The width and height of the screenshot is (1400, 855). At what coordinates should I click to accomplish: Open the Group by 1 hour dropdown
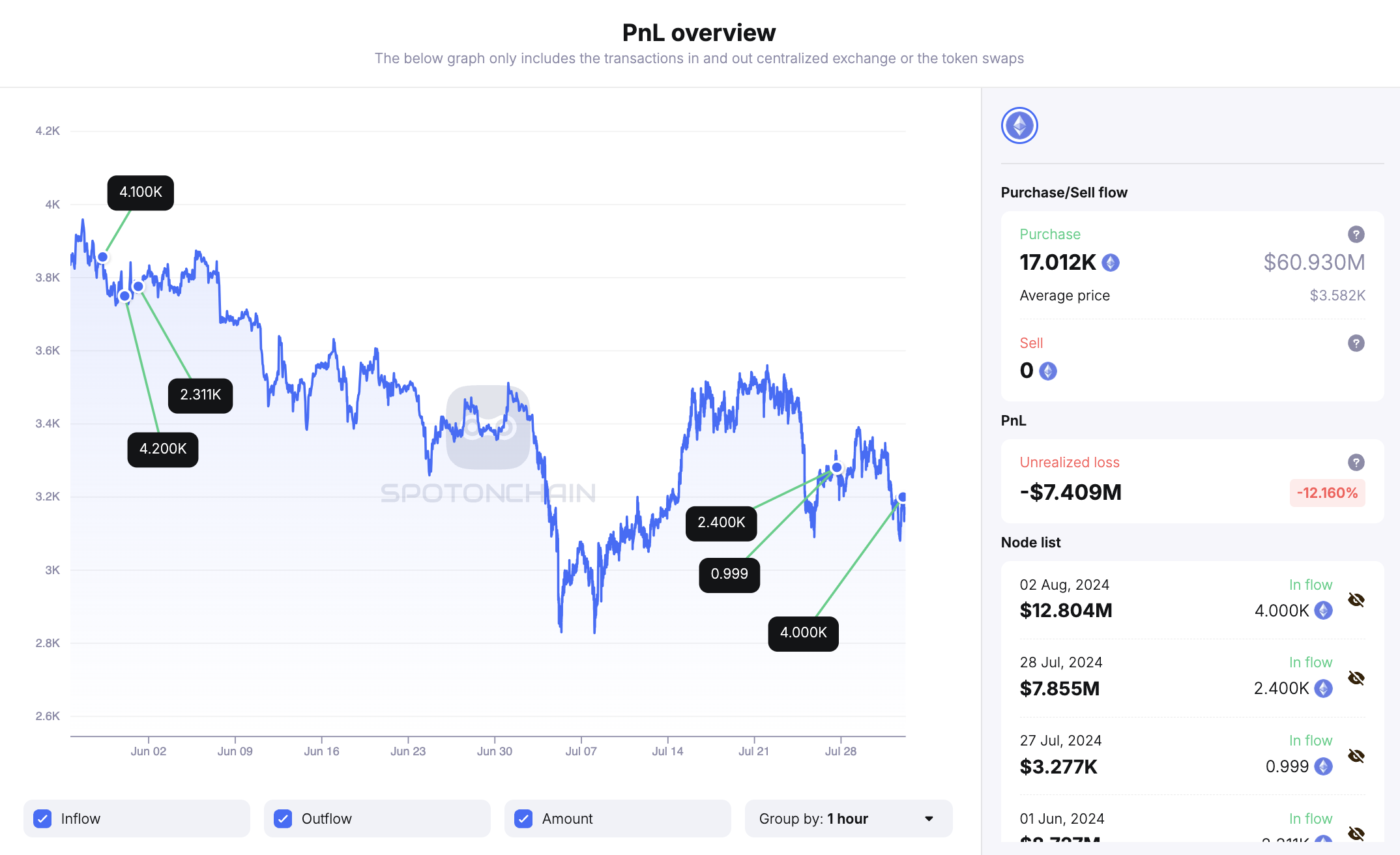coord(848,819)
